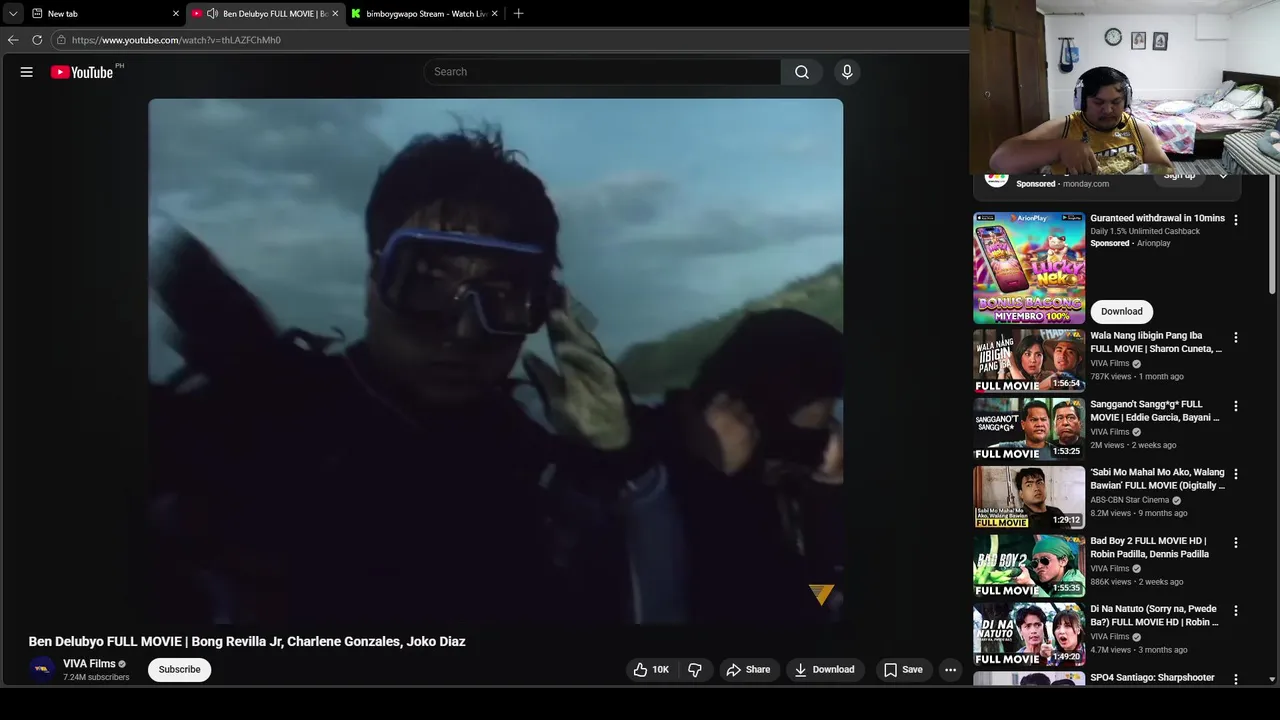Go back using the browser back arrow
The image size is (1280, 720).
(x=13, y=40)
